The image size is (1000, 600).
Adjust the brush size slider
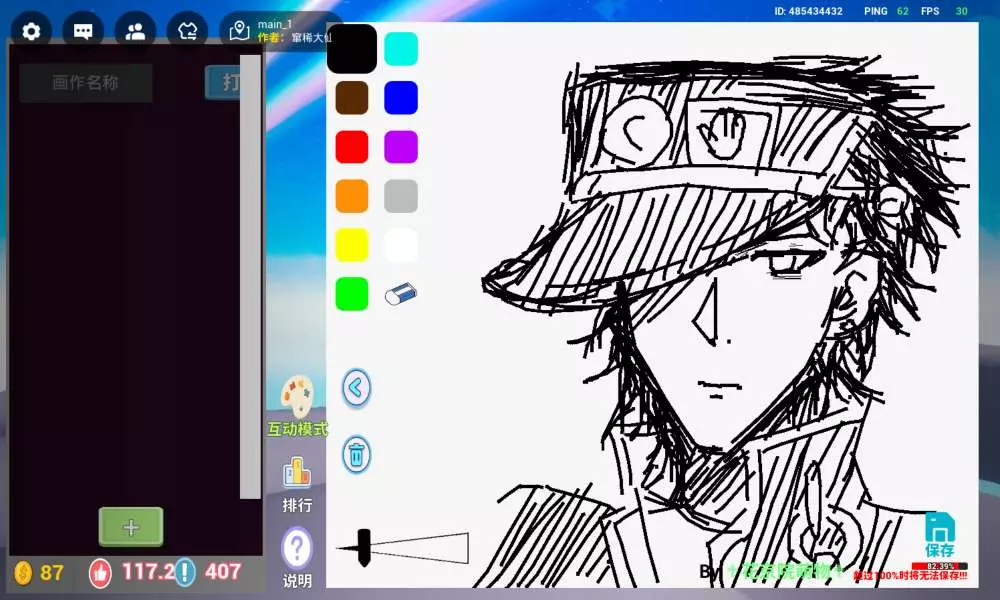click(364, 548)
